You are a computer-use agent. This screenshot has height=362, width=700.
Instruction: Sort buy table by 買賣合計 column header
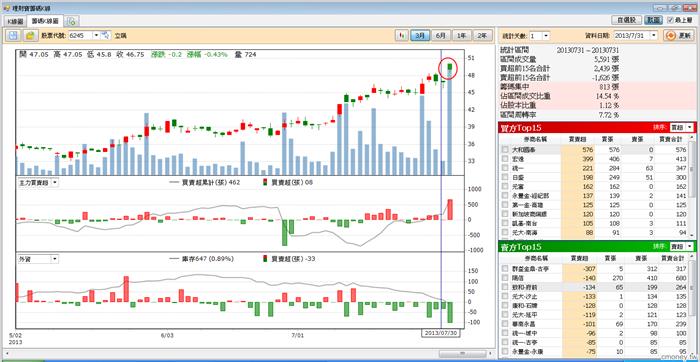(x=671, y=139)
